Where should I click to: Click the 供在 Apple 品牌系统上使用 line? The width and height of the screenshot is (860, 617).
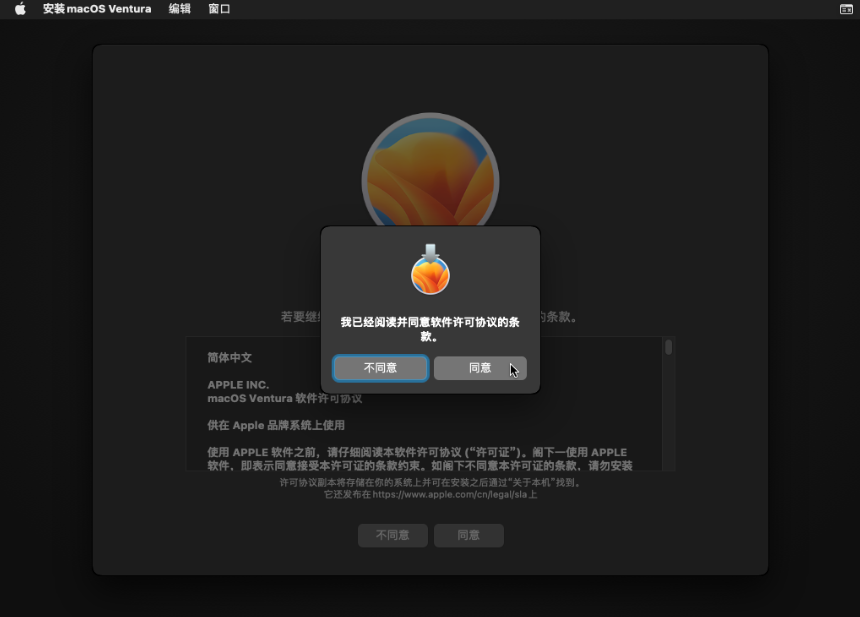276,425
